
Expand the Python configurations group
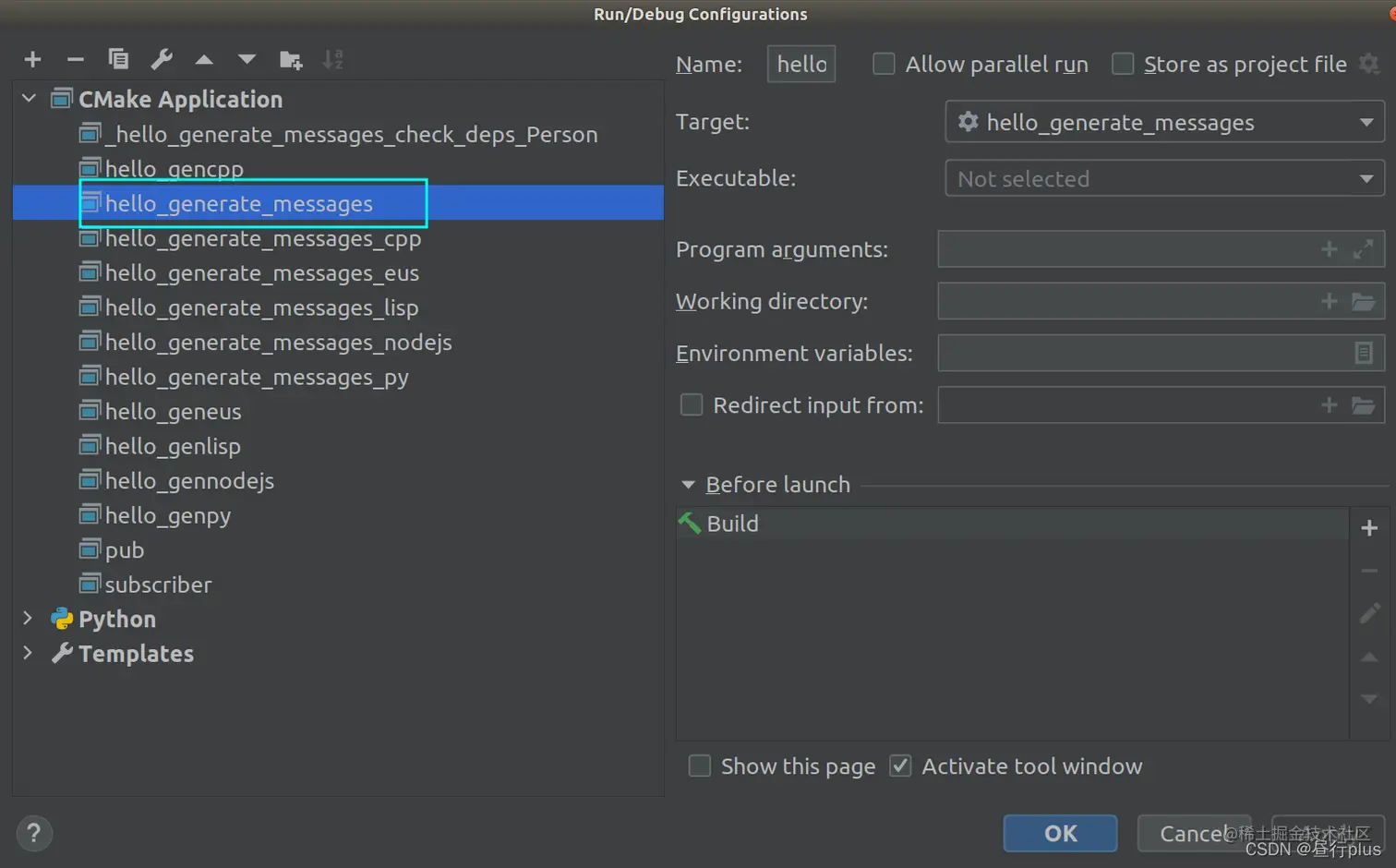[x=28, y=619]
